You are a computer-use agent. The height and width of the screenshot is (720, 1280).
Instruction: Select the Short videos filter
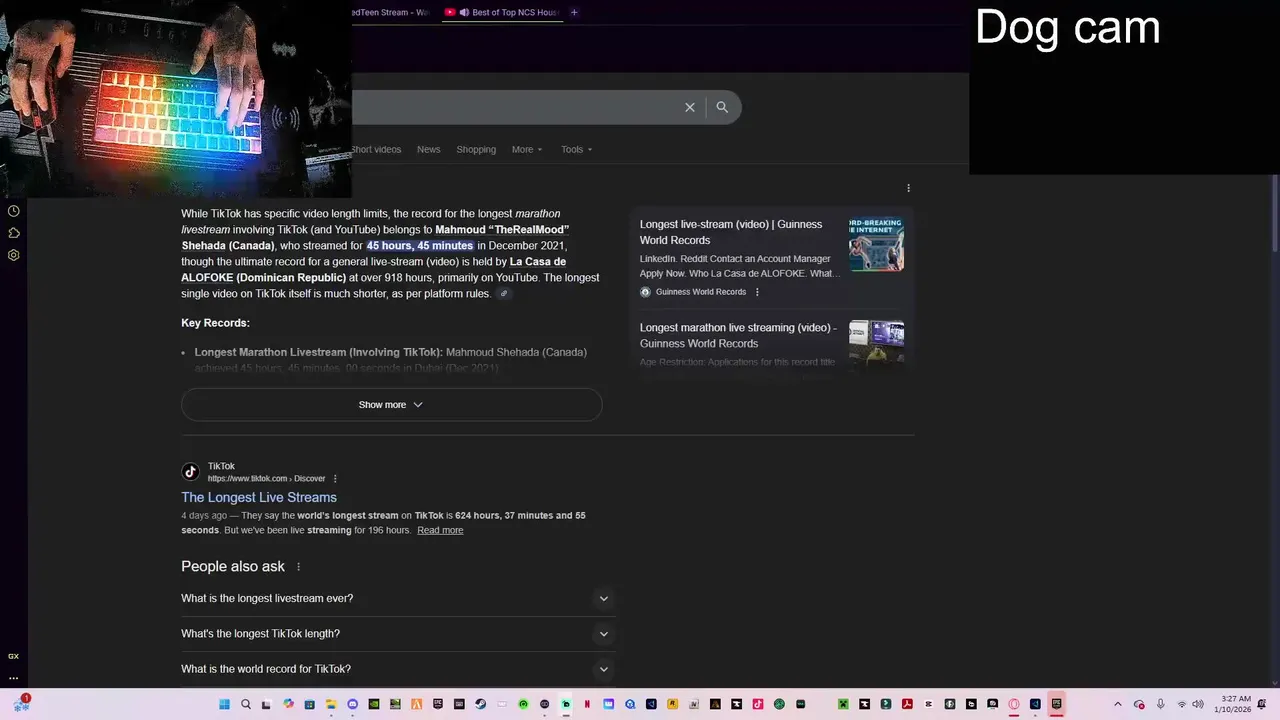click(376, 150)
